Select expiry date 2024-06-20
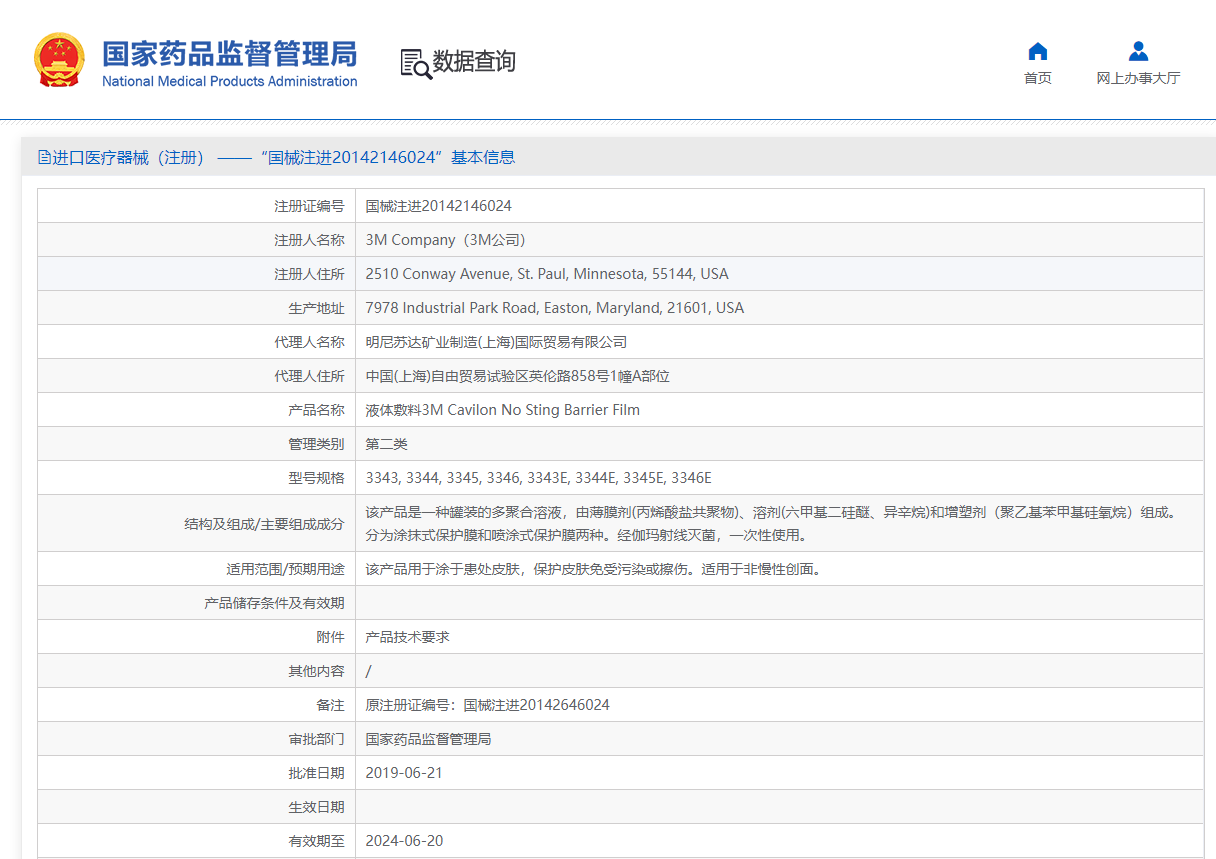The image size is (1216, 859). pos(404,841)
